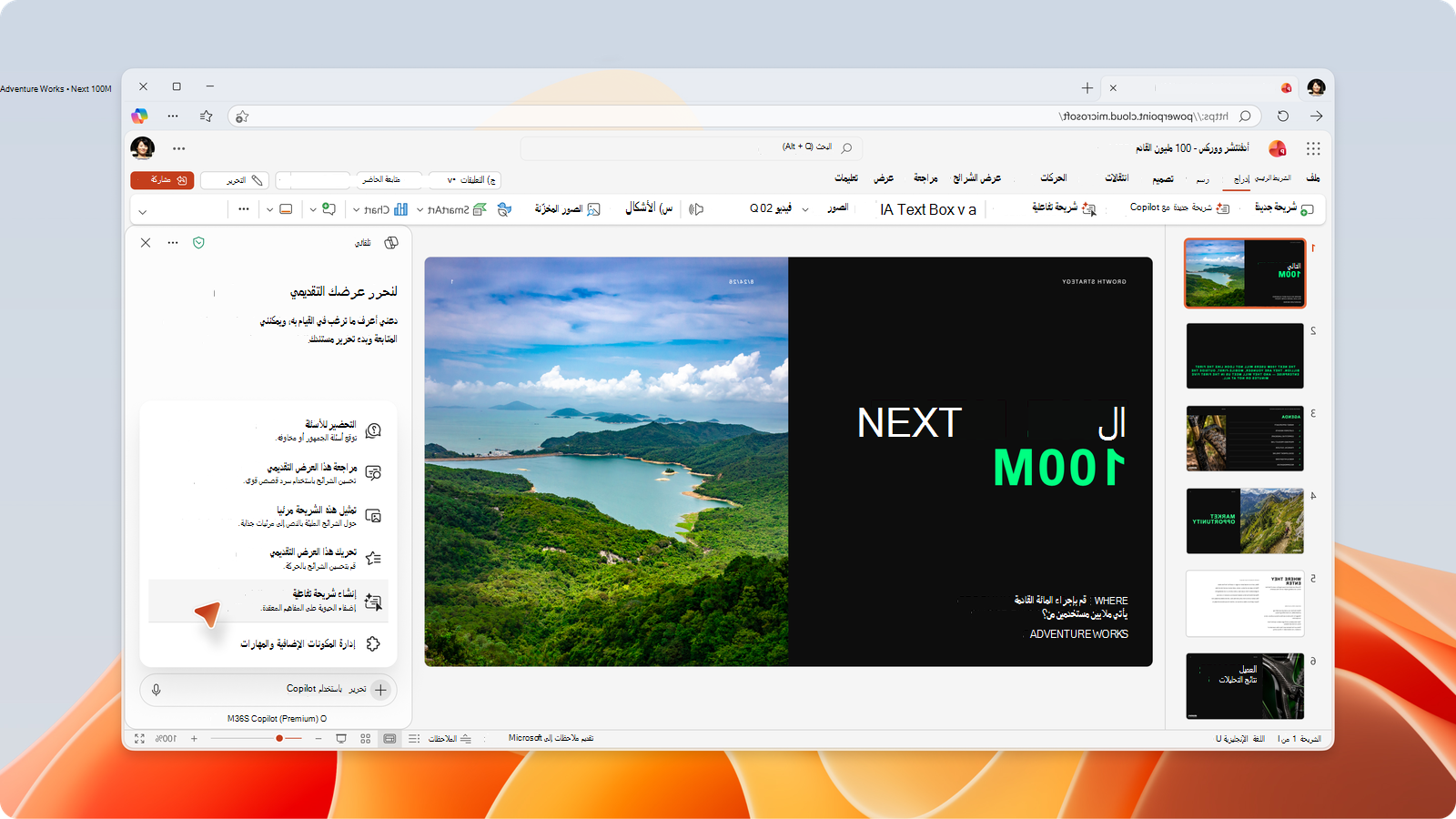Screen dimensions: 1456x819
Task: Expand the ribbon collapse chevron
Action: 142,212
